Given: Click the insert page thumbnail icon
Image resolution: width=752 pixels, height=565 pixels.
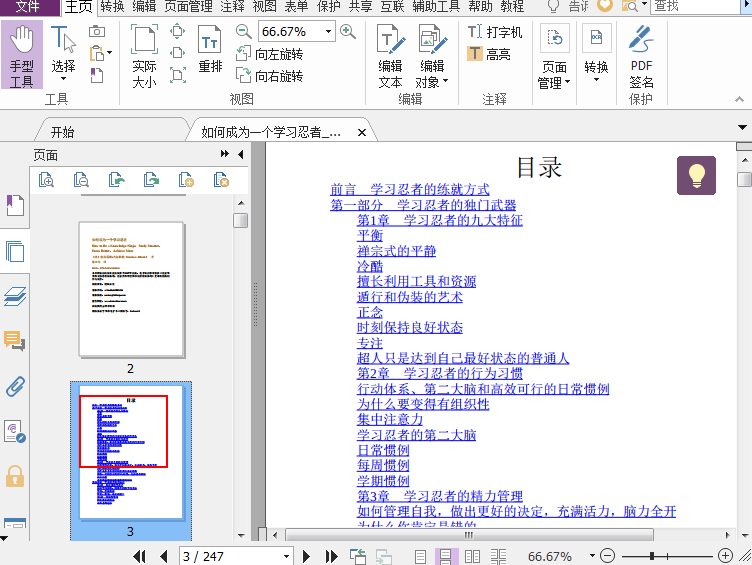Looking at the screenshot, I should pyautogui.click(x=186, y=180).
